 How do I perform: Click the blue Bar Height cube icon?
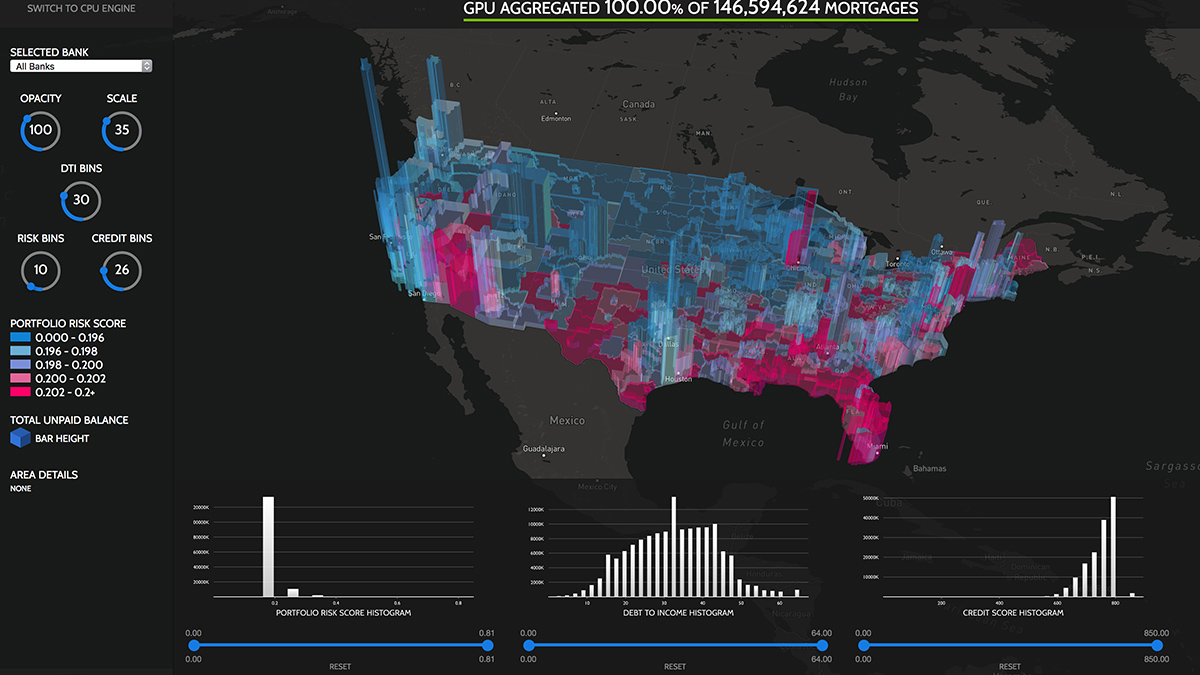pyautogui.click(x=21, y=438)
